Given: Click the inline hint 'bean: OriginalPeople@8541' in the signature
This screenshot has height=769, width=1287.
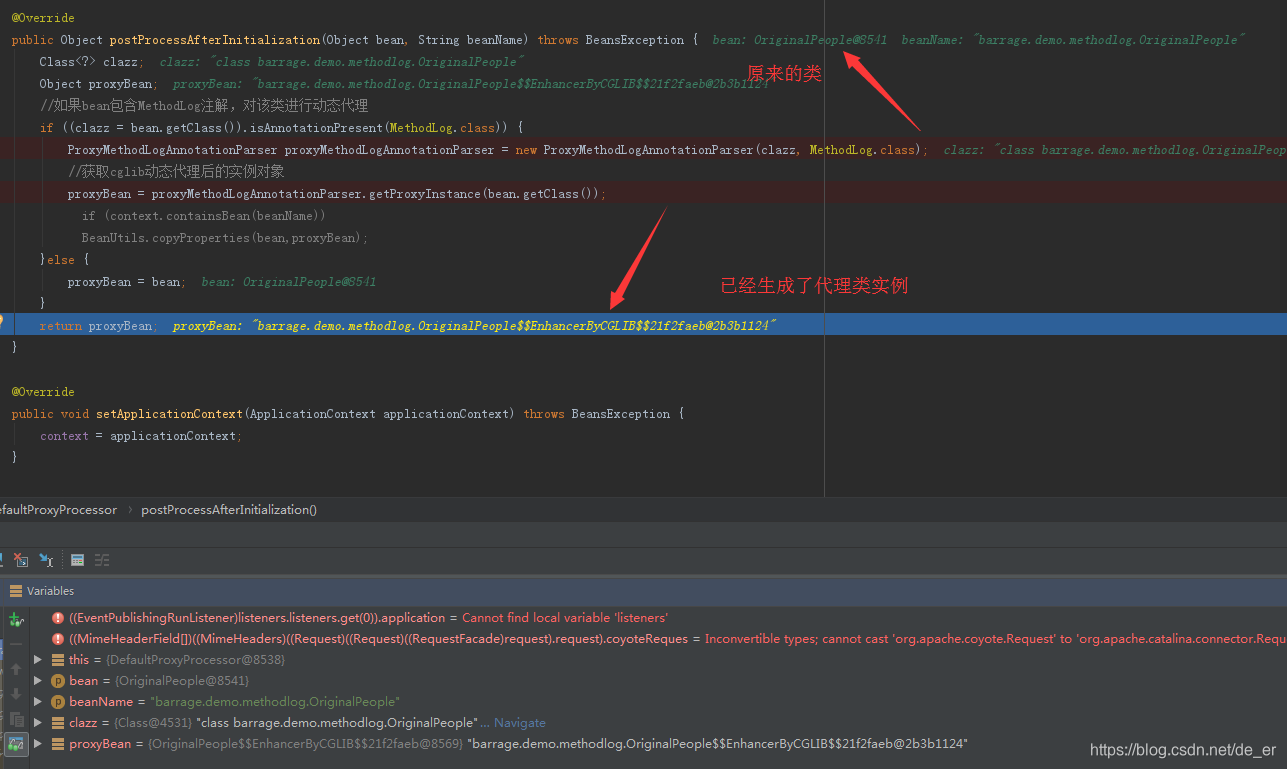Looking at the screenshot, I should (800, 40).
